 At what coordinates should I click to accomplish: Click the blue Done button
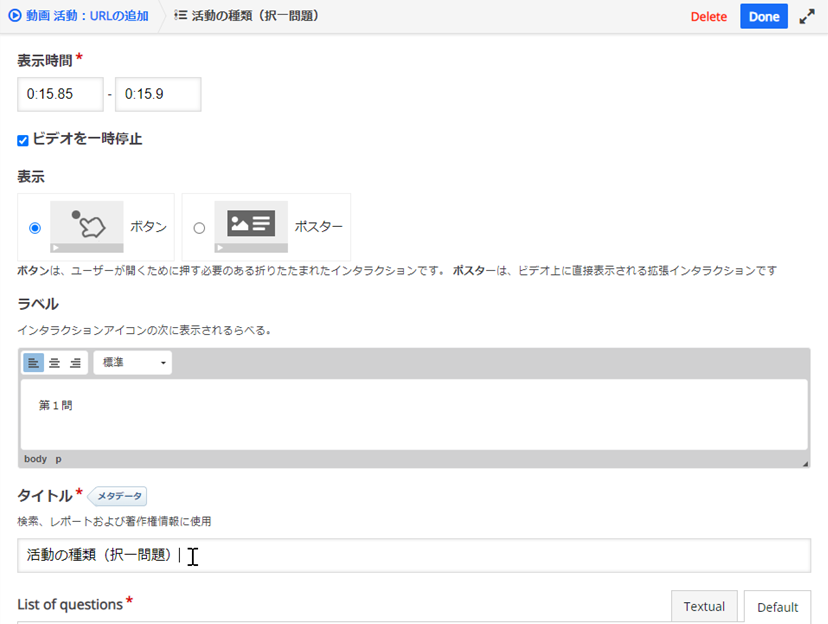pyautogui.click(x=764, y=16)
